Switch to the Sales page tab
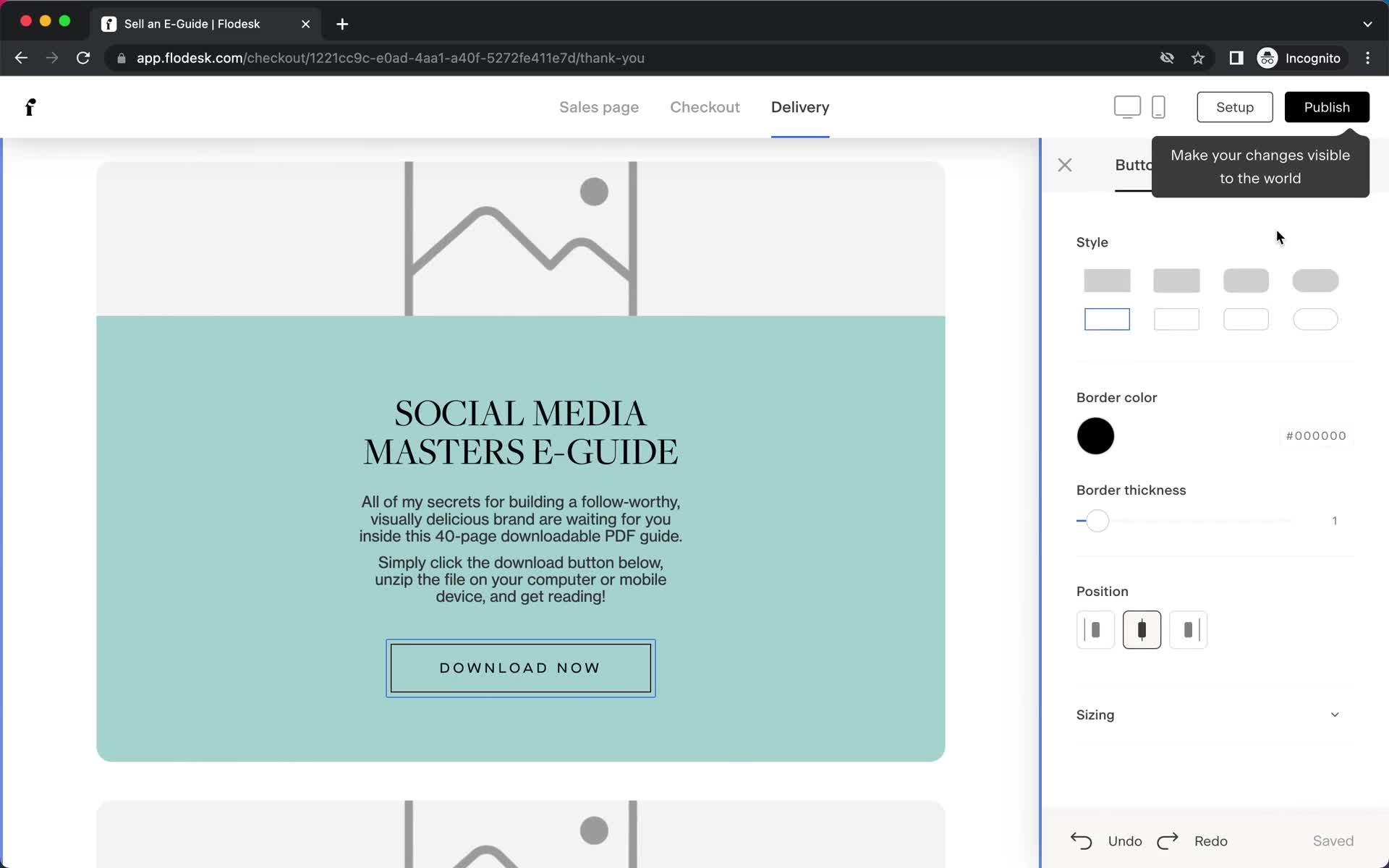Image resolution: width=1389 pixels, height=868 pixels. [599, 107]
